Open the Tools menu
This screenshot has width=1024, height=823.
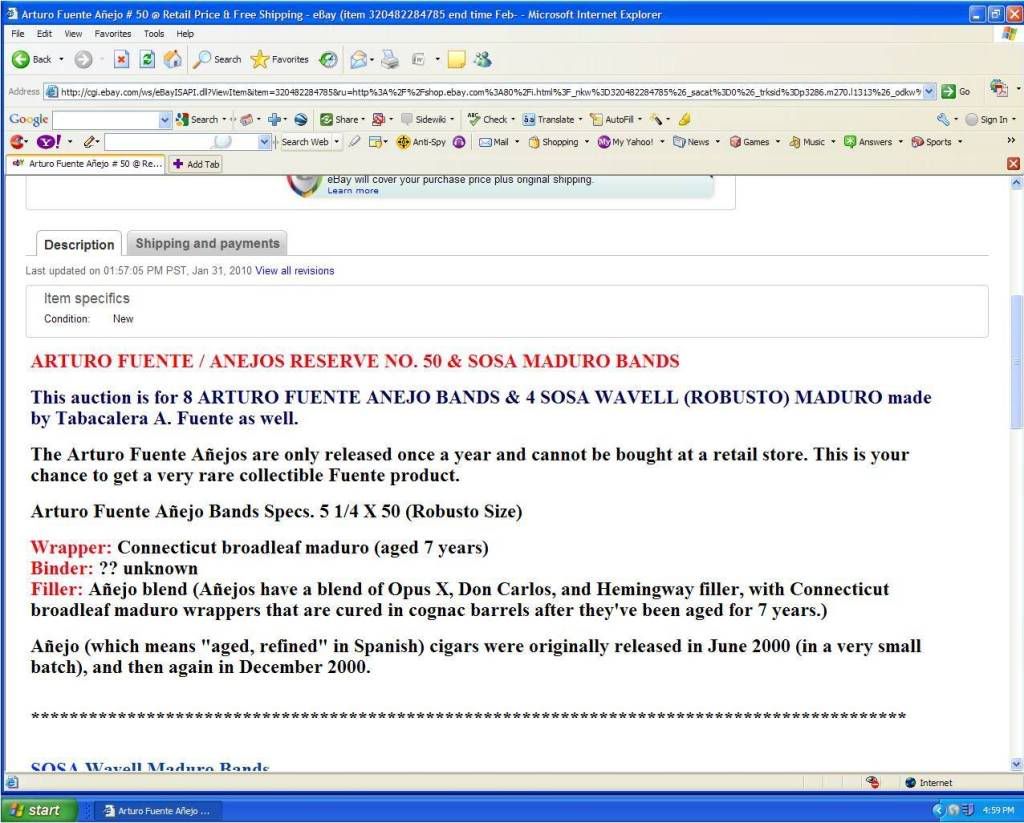click(x=154, y=33)
